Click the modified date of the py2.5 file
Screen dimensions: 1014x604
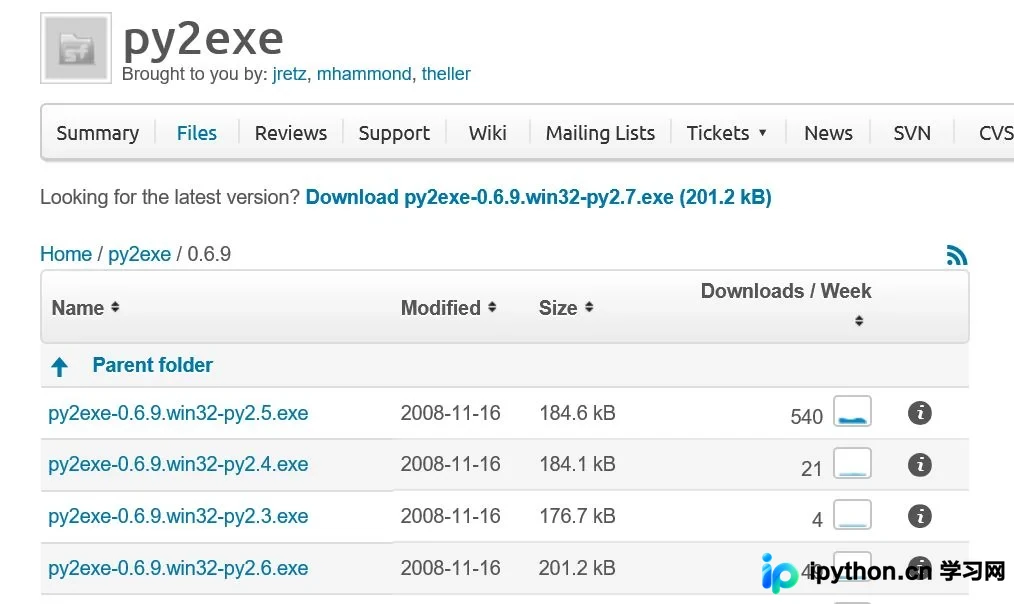(451, 413)
